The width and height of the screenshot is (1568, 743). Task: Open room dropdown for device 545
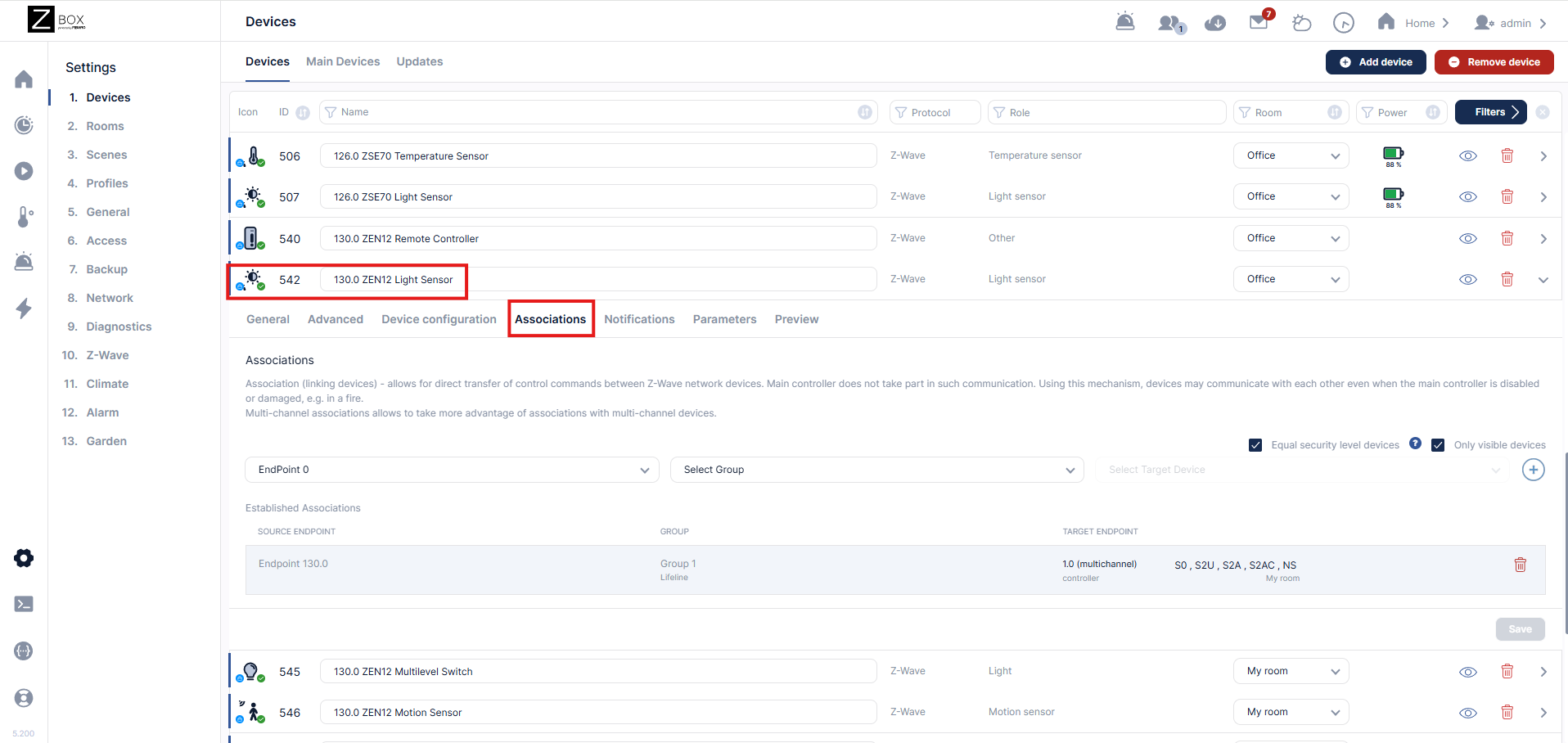tap(1291, 671)
